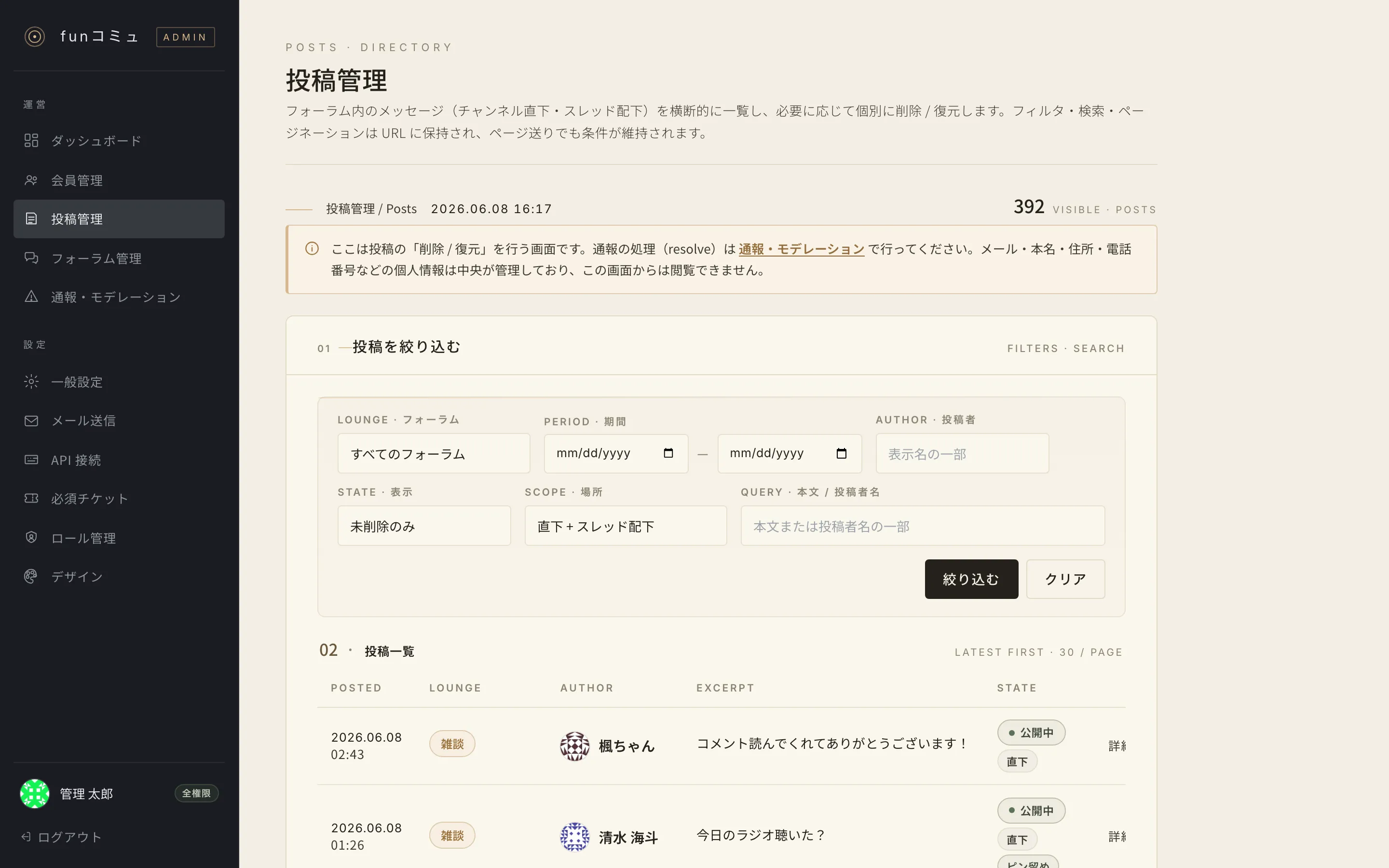Click the excerpt コメント読んでくれてありがとうございます！
1389x868 pixels.
pos(831,744)
